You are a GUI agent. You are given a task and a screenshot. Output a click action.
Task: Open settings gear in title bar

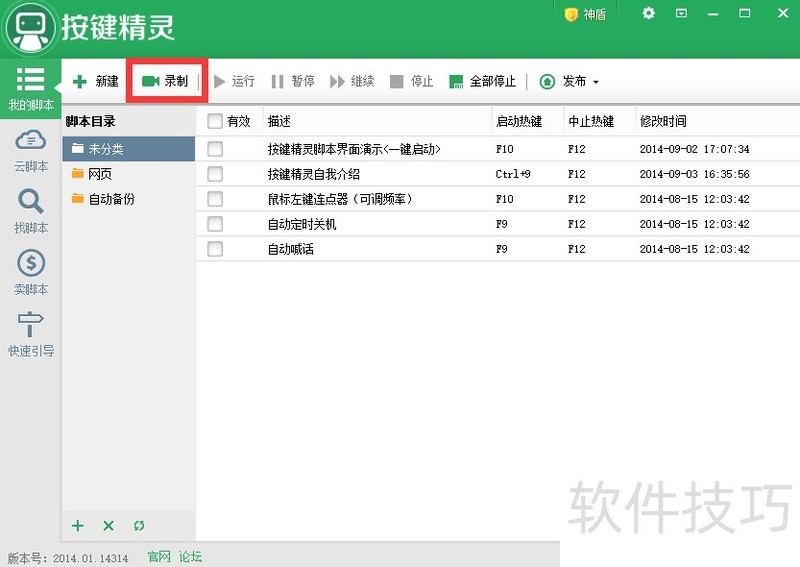[649, 13]
